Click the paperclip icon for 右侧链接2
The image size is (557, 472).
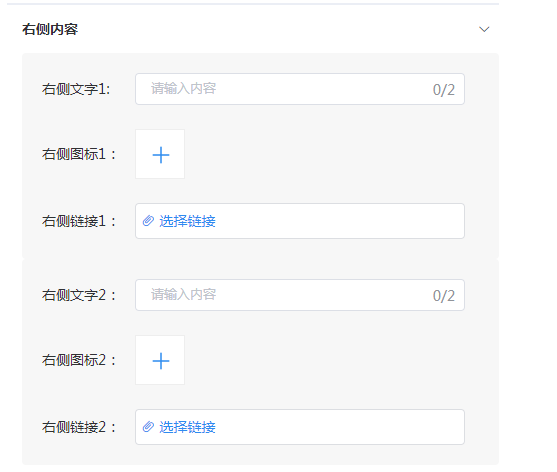pyautogui.click(x=148, y=427)
